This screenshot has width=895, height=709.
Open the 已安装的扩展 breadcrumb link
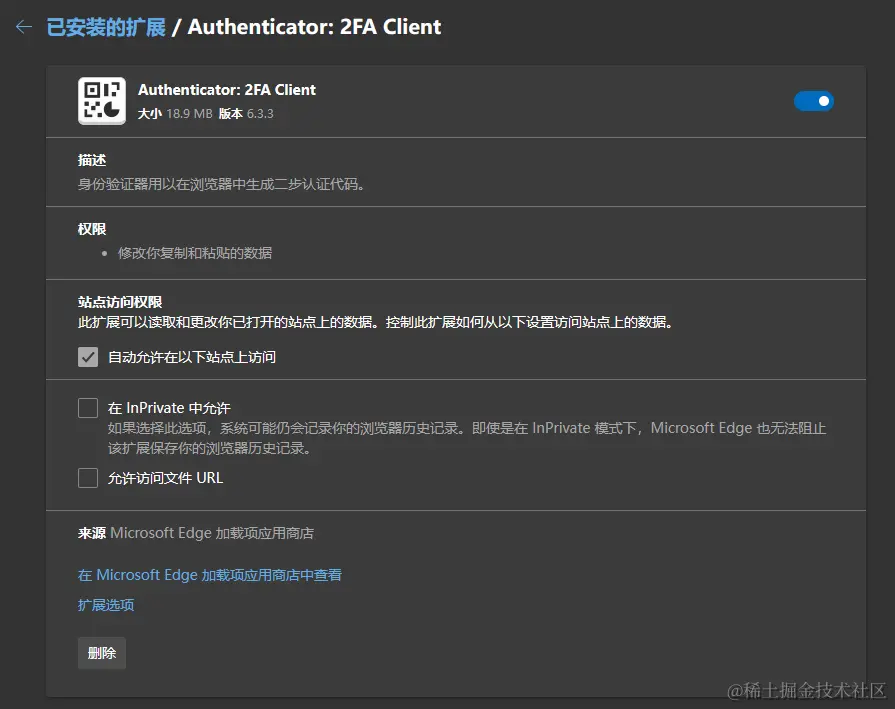tap(106, 27)
